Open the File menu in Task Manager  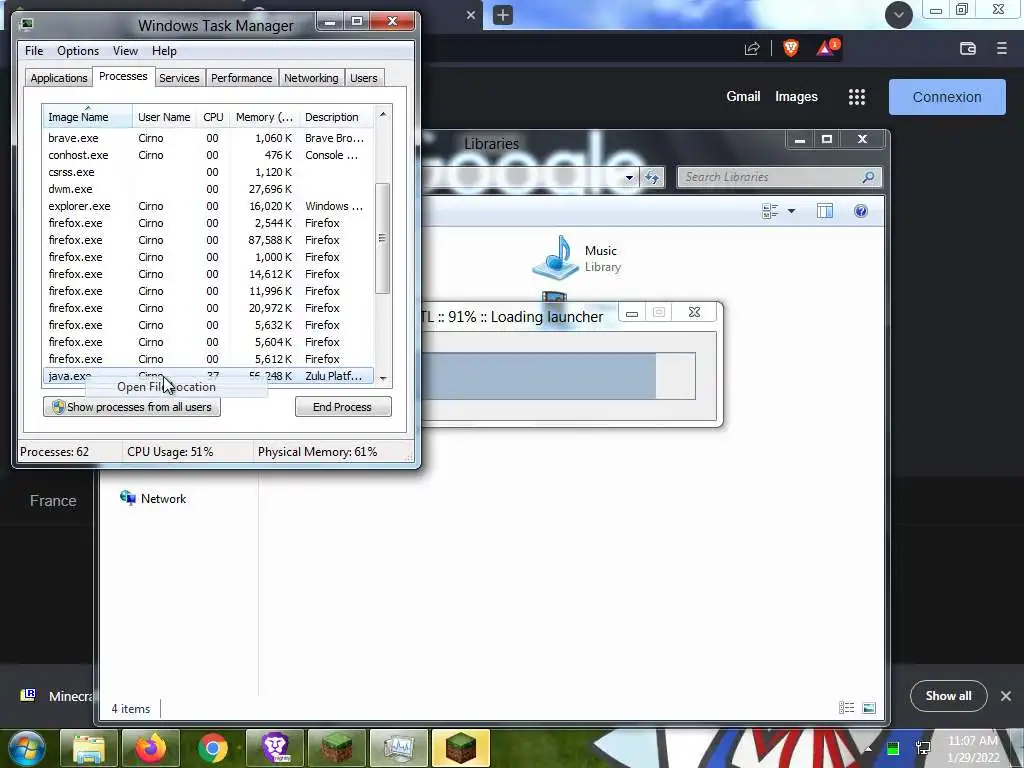coord(34,51)
